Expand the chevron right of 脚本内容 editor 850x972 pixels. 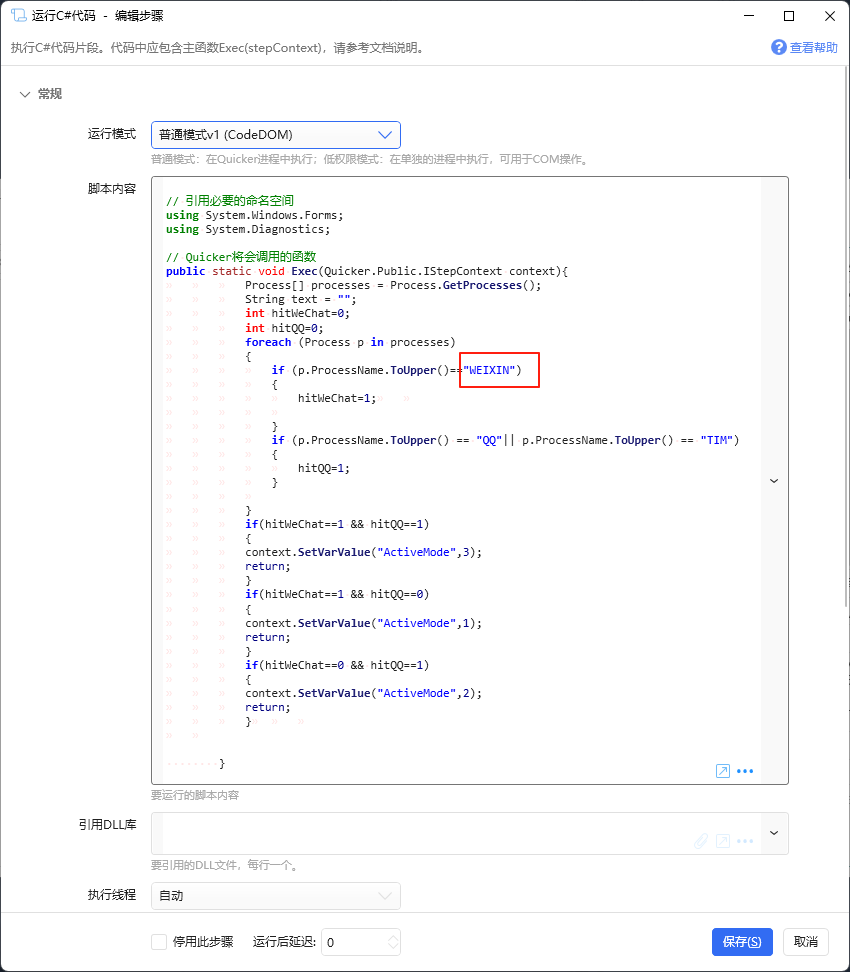774,480
